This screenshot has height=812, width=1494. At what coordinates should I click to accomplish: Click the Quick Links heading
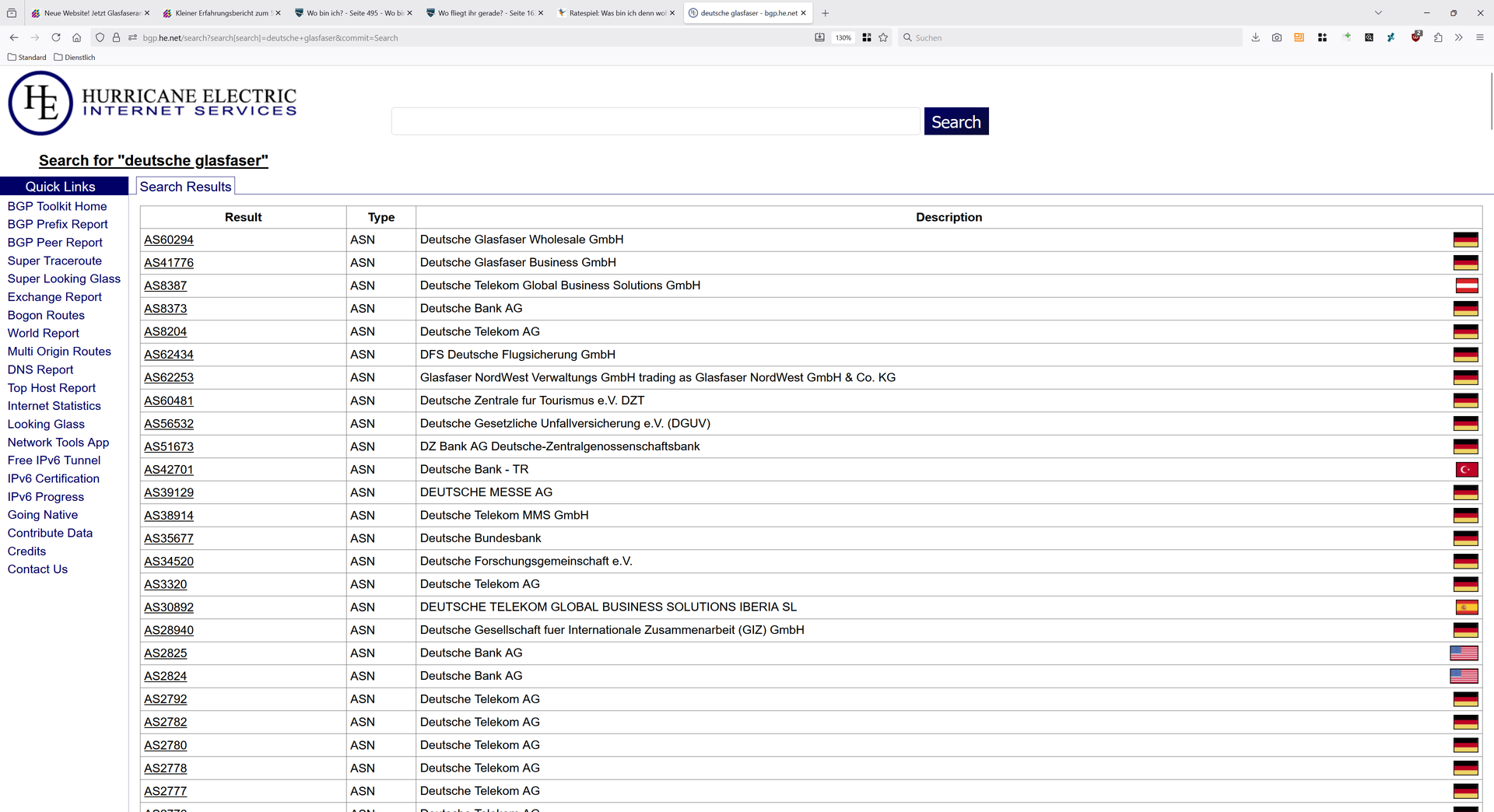tap(61, 187)
